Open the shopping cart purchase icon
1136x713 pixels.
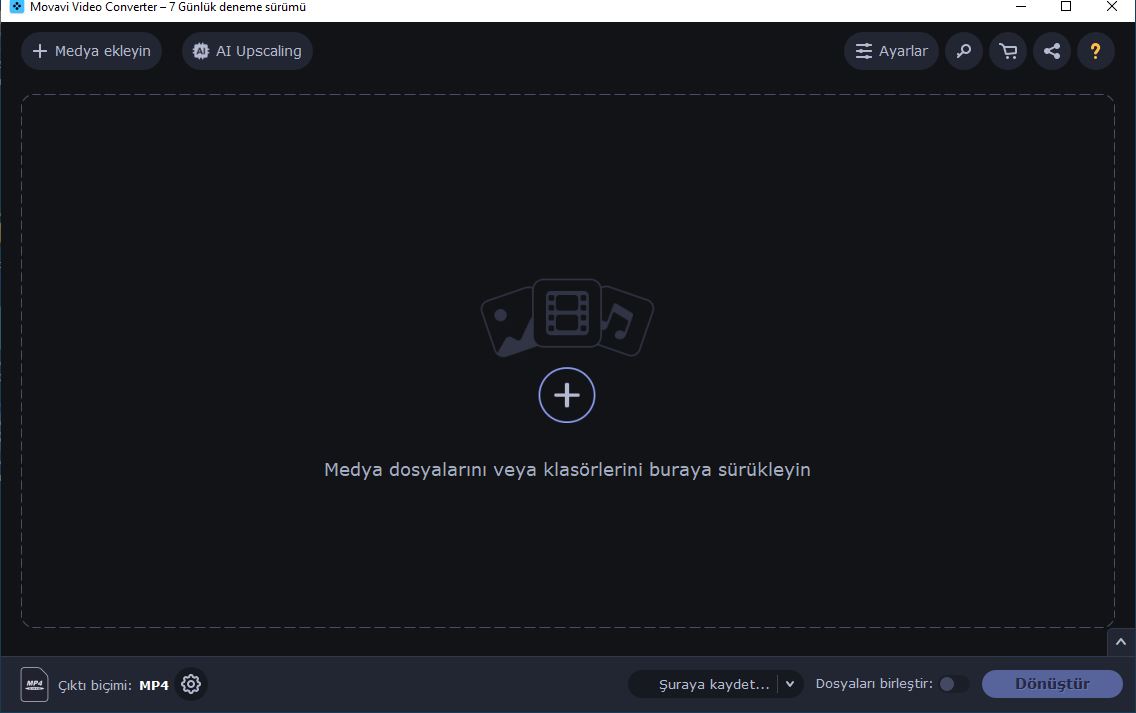coord(1008,51)
